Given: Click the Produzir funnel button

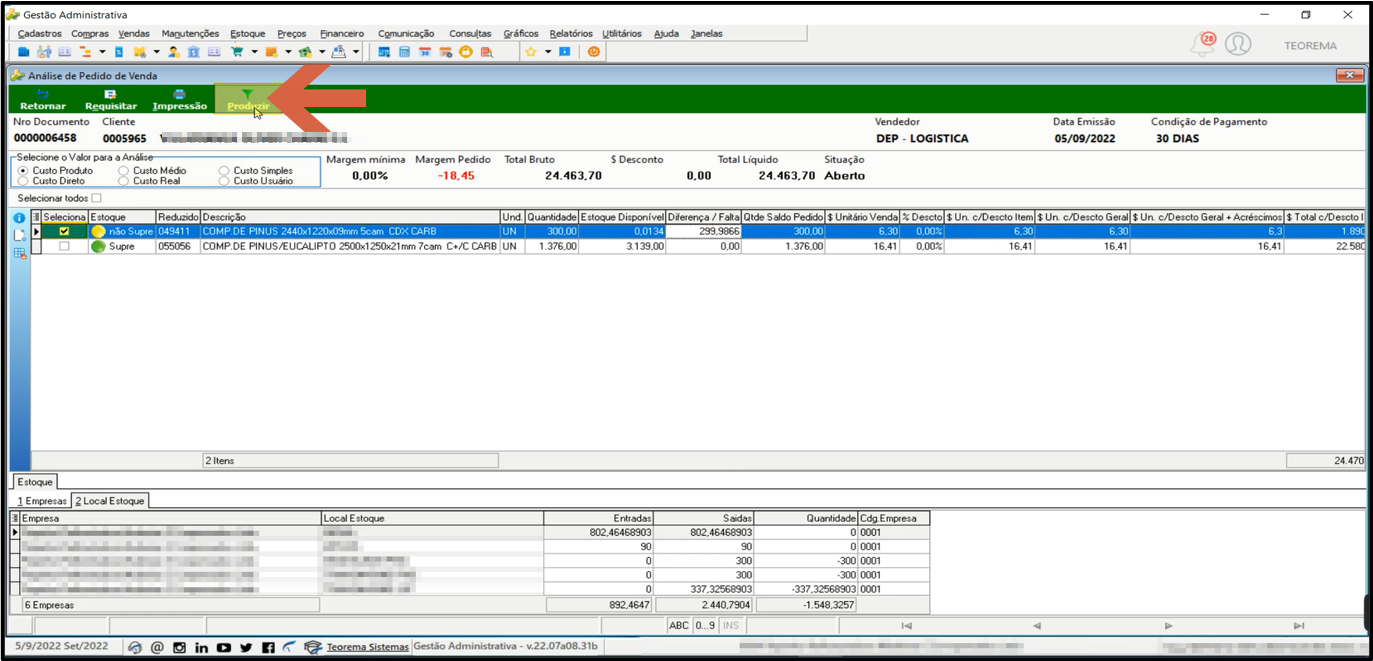Looking at the screenshot, I should [248, 99].
